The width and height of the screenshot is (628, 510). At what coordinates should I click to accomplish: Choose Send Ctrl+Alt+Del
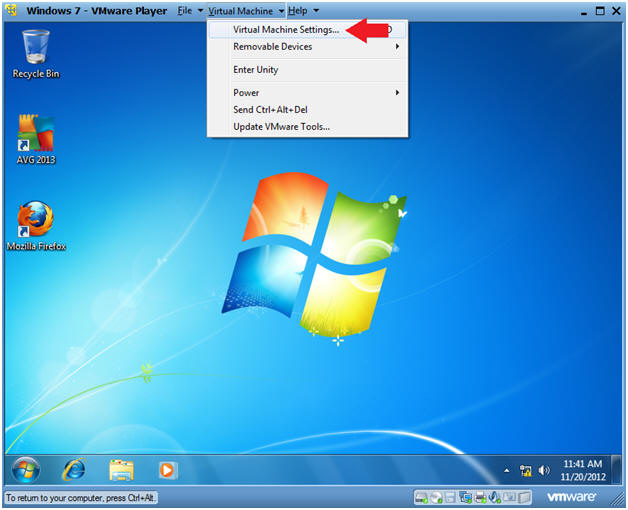[x=307, y=110]
